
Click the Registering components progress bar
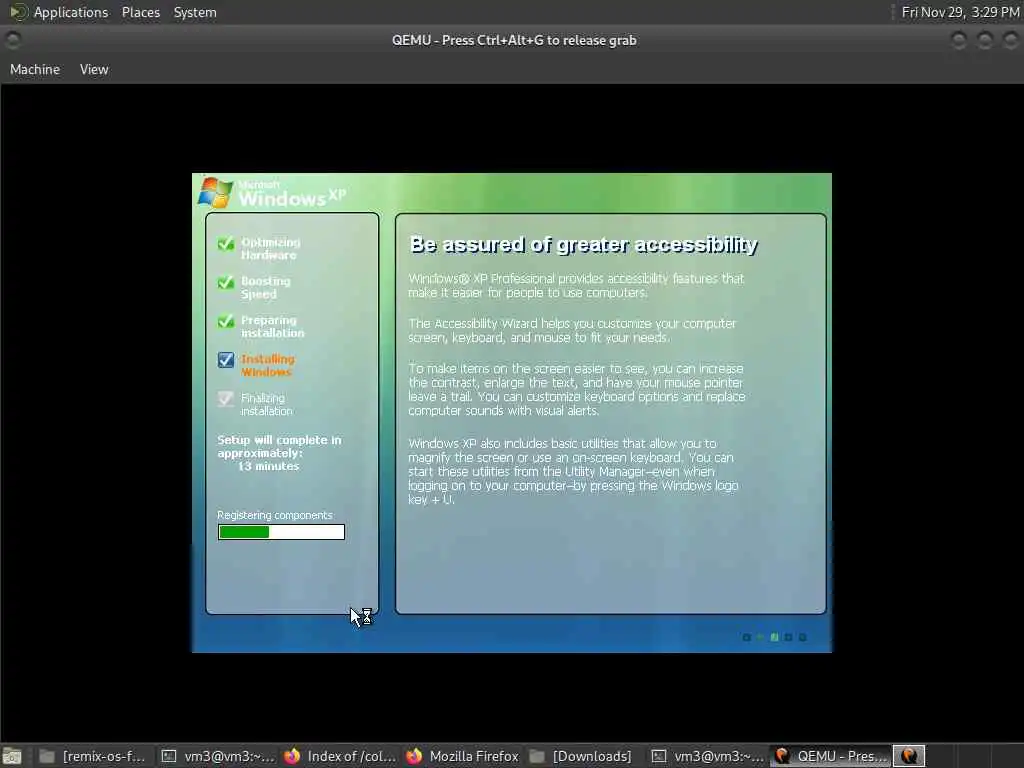[x=281, y=532]
